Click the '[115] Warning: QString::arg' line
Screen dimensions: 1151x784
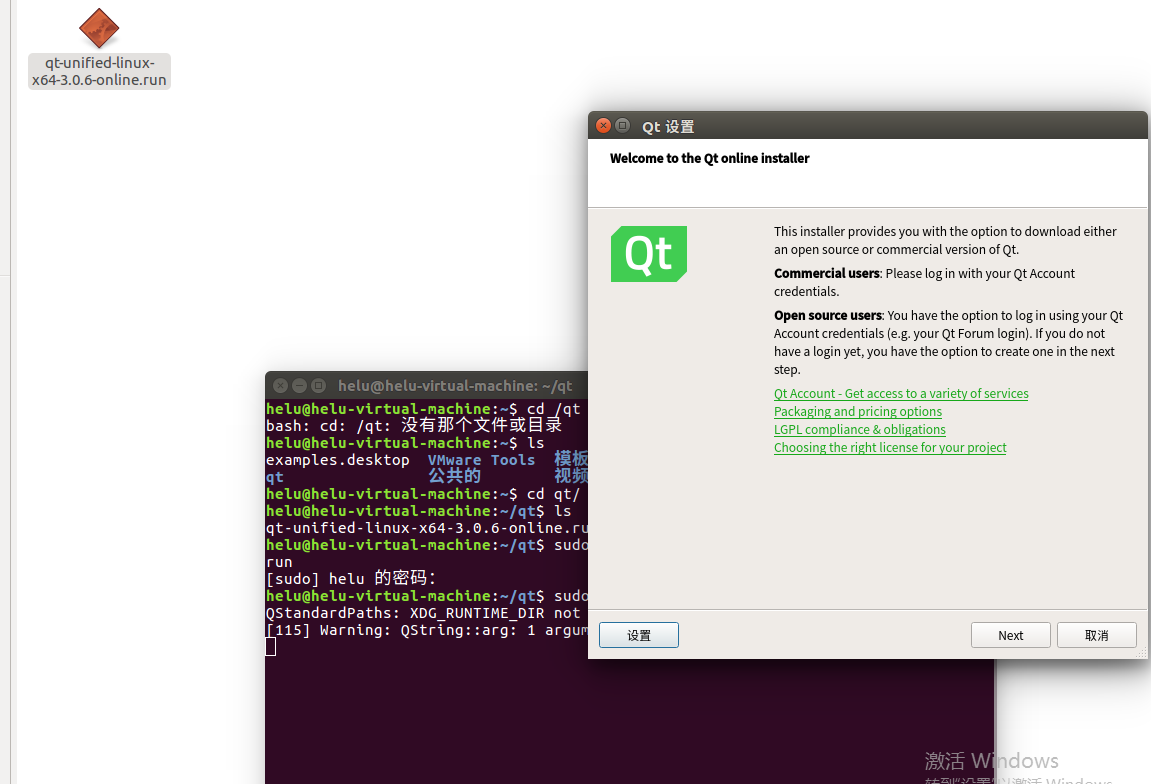(x=426, y=630)
